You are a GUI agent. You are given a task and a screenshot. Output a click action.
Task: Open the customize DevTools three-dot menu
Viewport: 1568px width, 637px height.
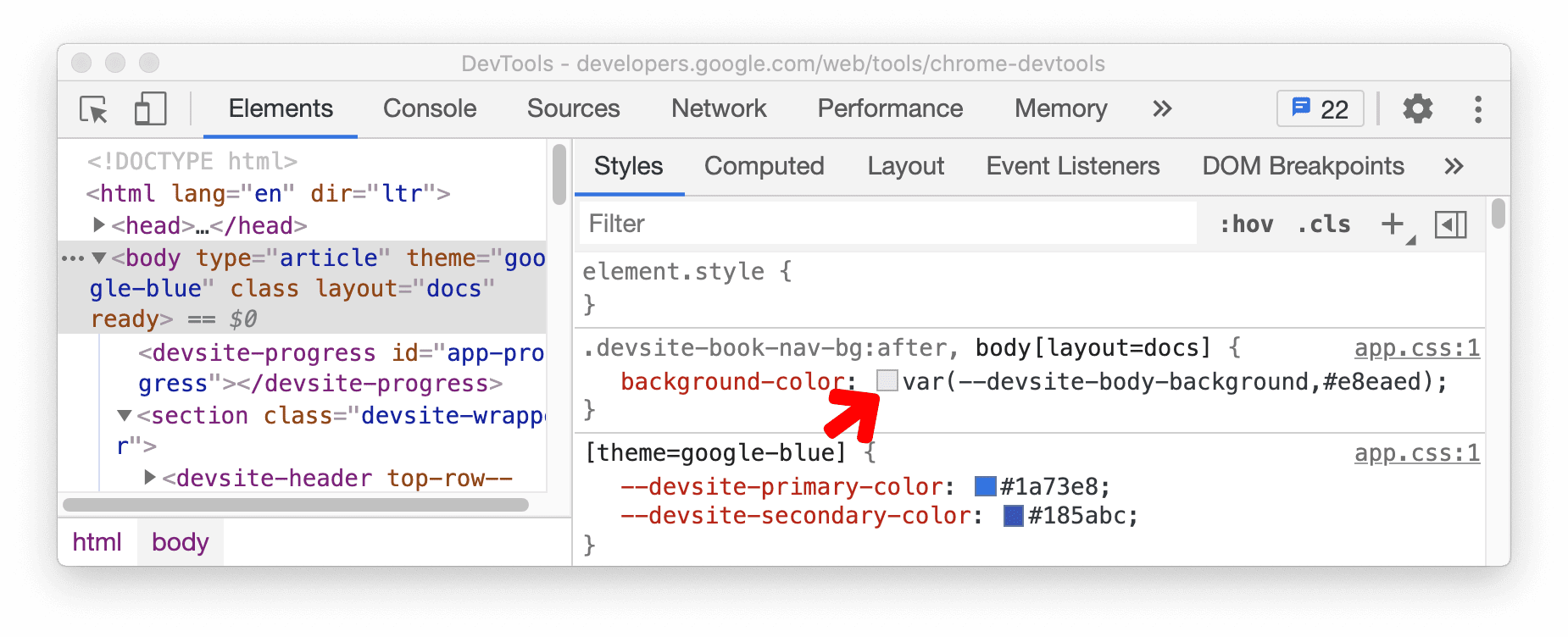[x=1478, y=108]
